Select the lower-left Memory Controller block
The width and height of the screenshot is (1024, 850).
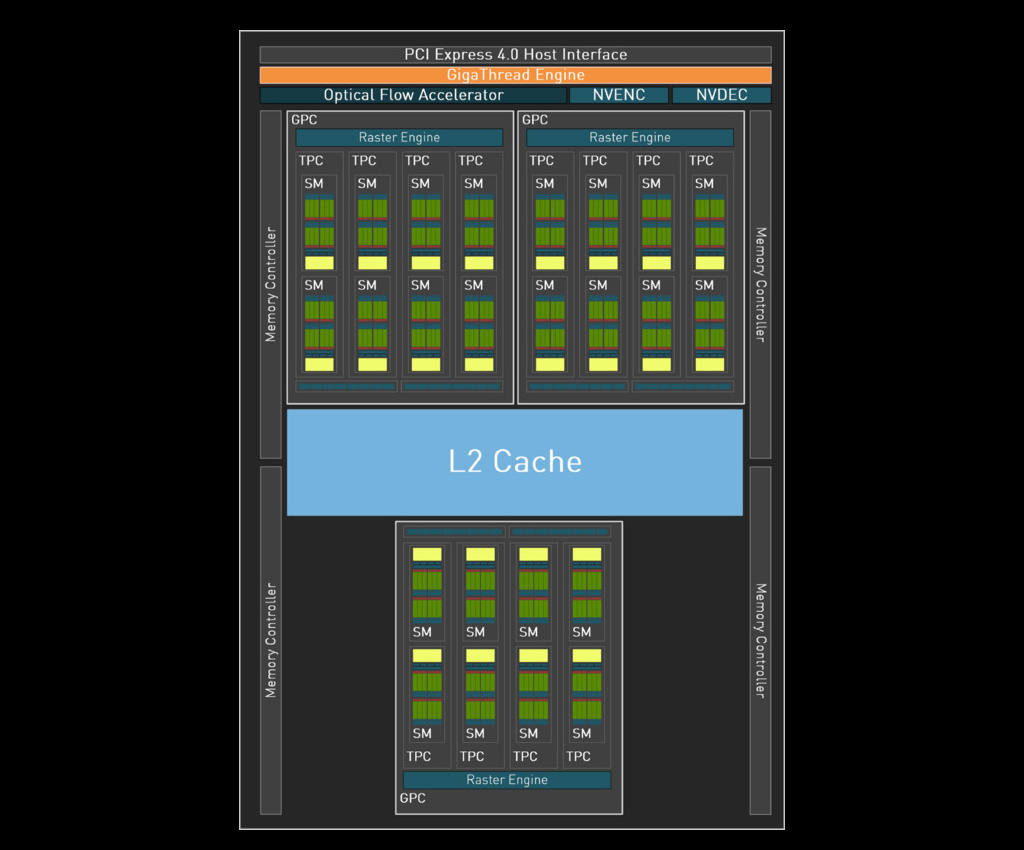click(x=271, y=640)
